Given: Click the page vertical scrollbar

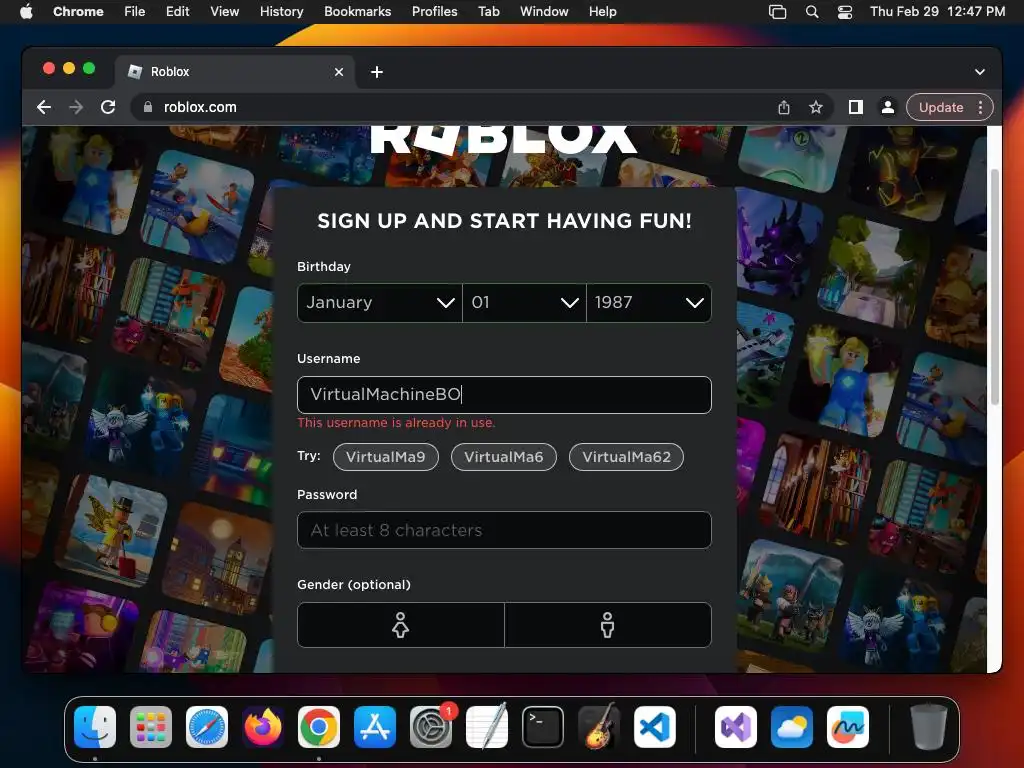Looking at the screenshot, I should 994,287.
